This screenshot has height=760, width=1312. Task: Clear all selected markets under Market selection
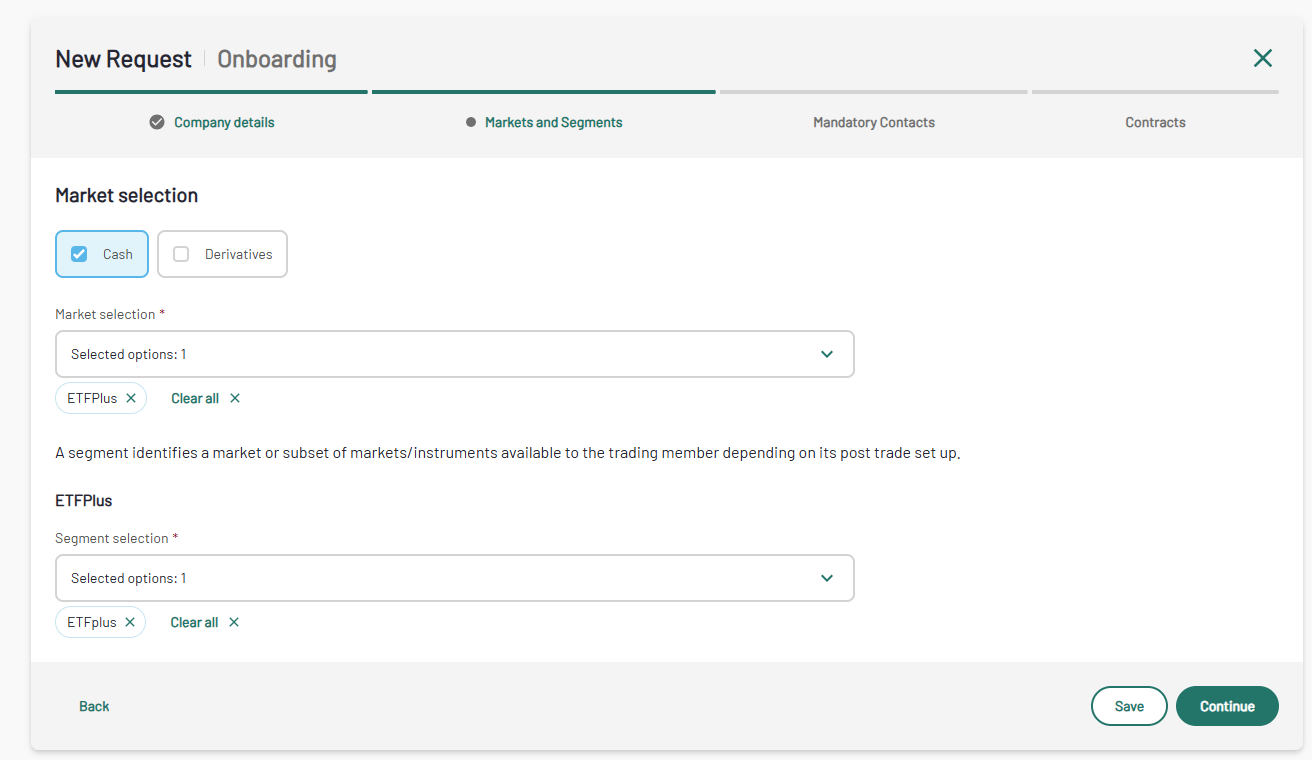205,398
